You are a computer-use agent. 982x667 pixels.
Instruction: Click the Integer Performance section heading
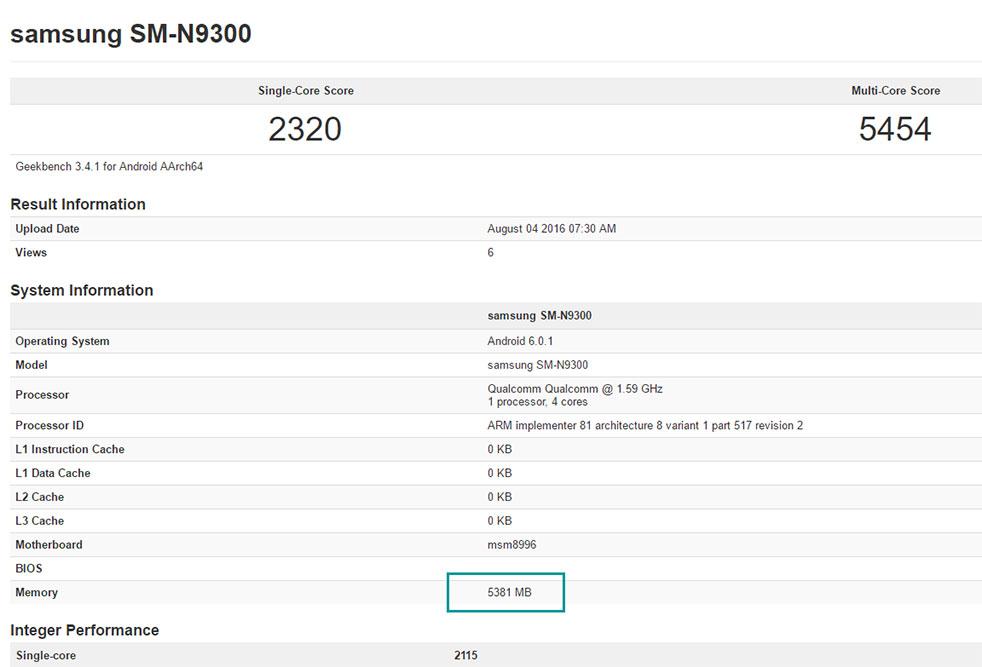point(85,630)
